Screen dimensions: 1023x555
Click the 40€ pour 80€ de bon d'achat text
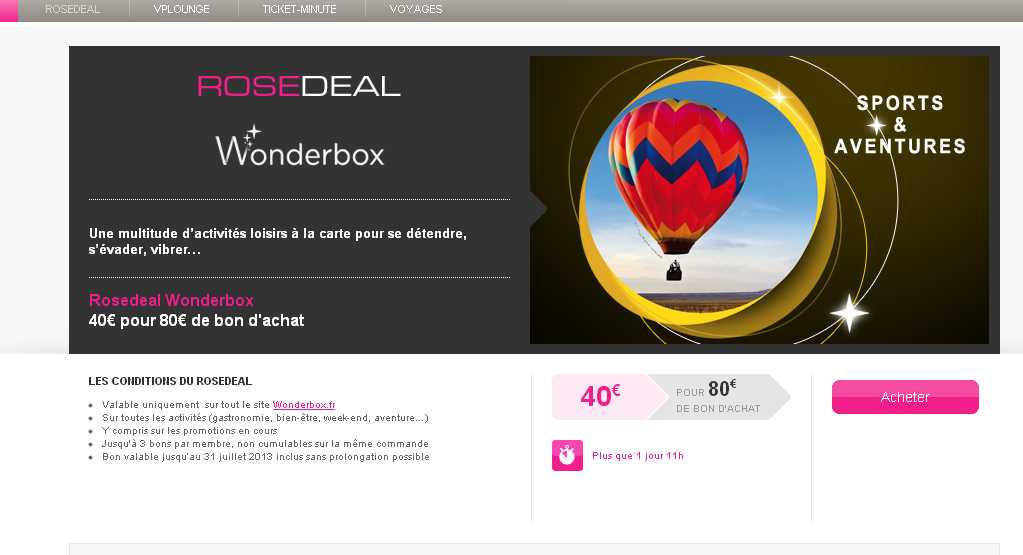196,321
